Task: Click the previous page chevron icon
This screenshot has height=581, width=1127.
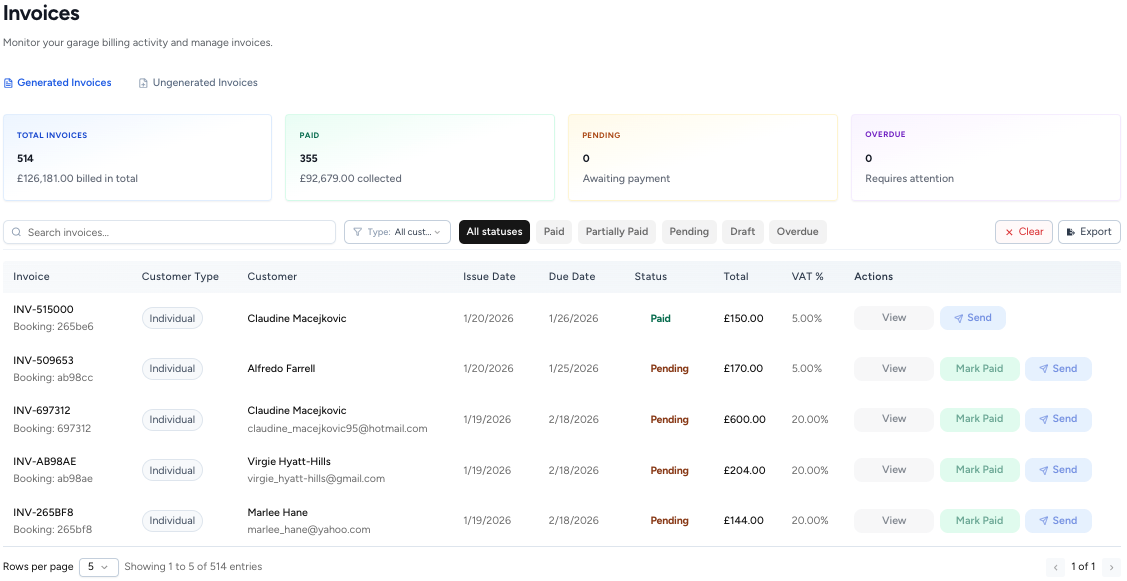Action: pos(1056,566)
